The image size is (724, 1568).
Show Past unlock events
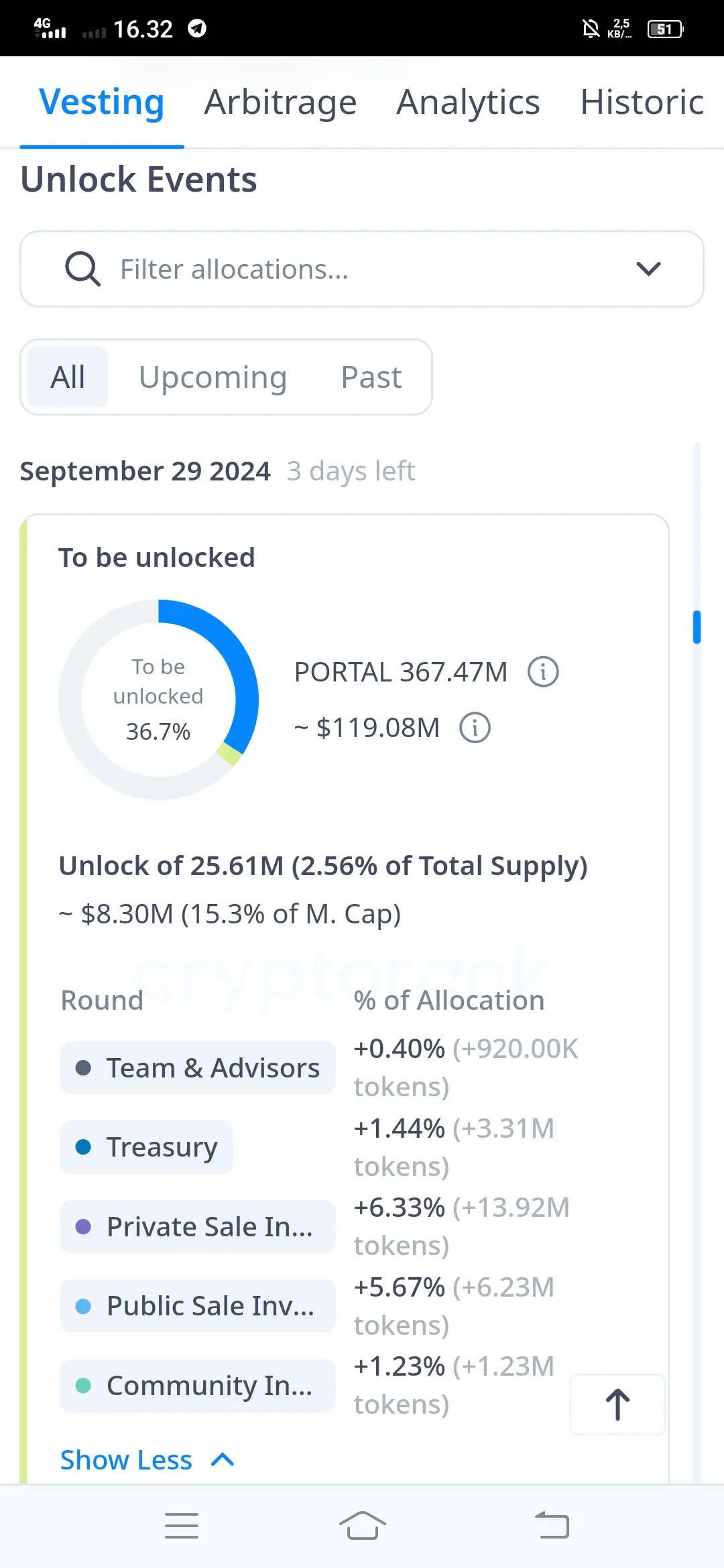click(x=371, y=377)
